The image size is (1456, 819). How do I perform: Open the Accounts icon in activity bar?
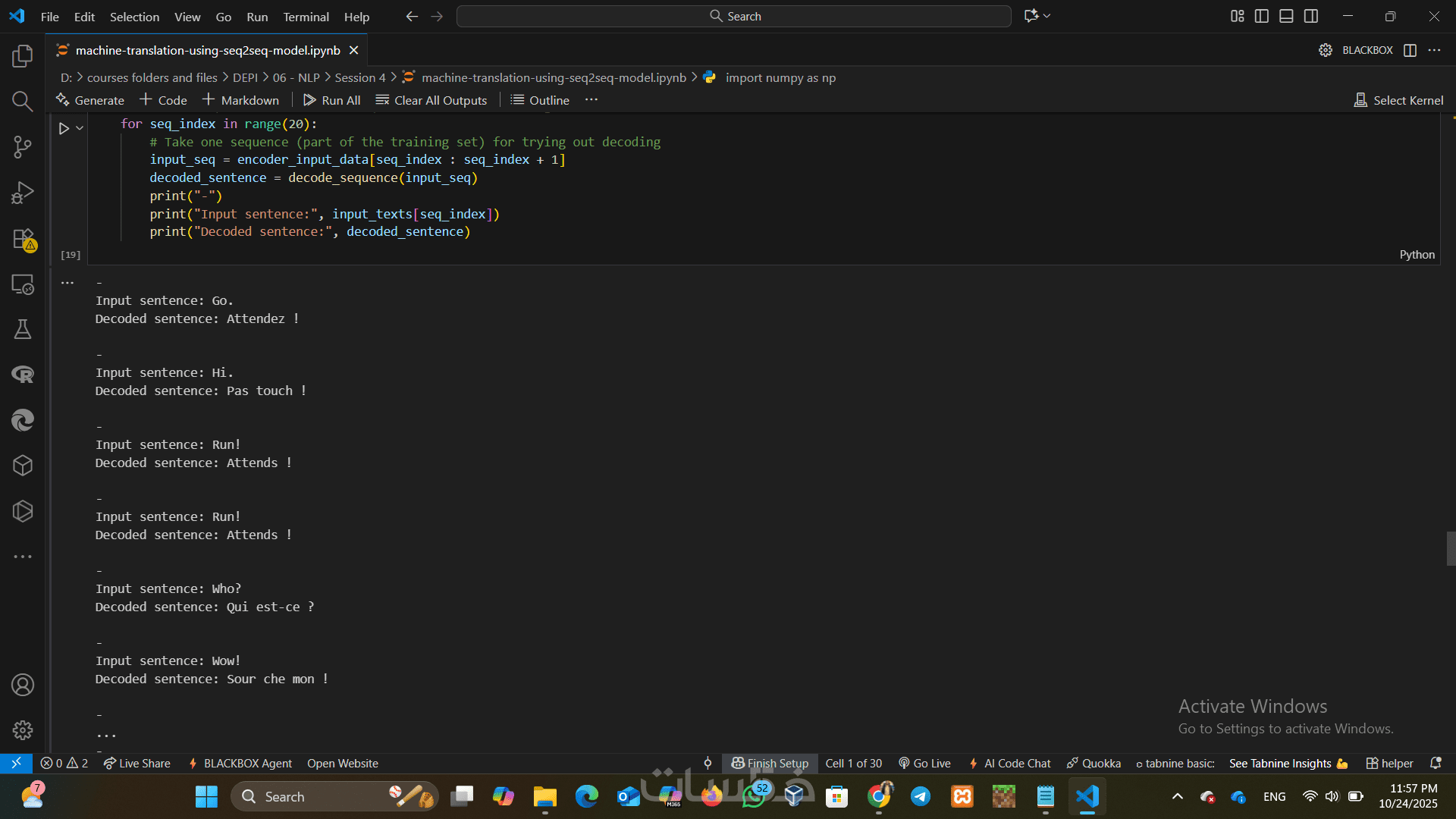click(x=23, y=685)
